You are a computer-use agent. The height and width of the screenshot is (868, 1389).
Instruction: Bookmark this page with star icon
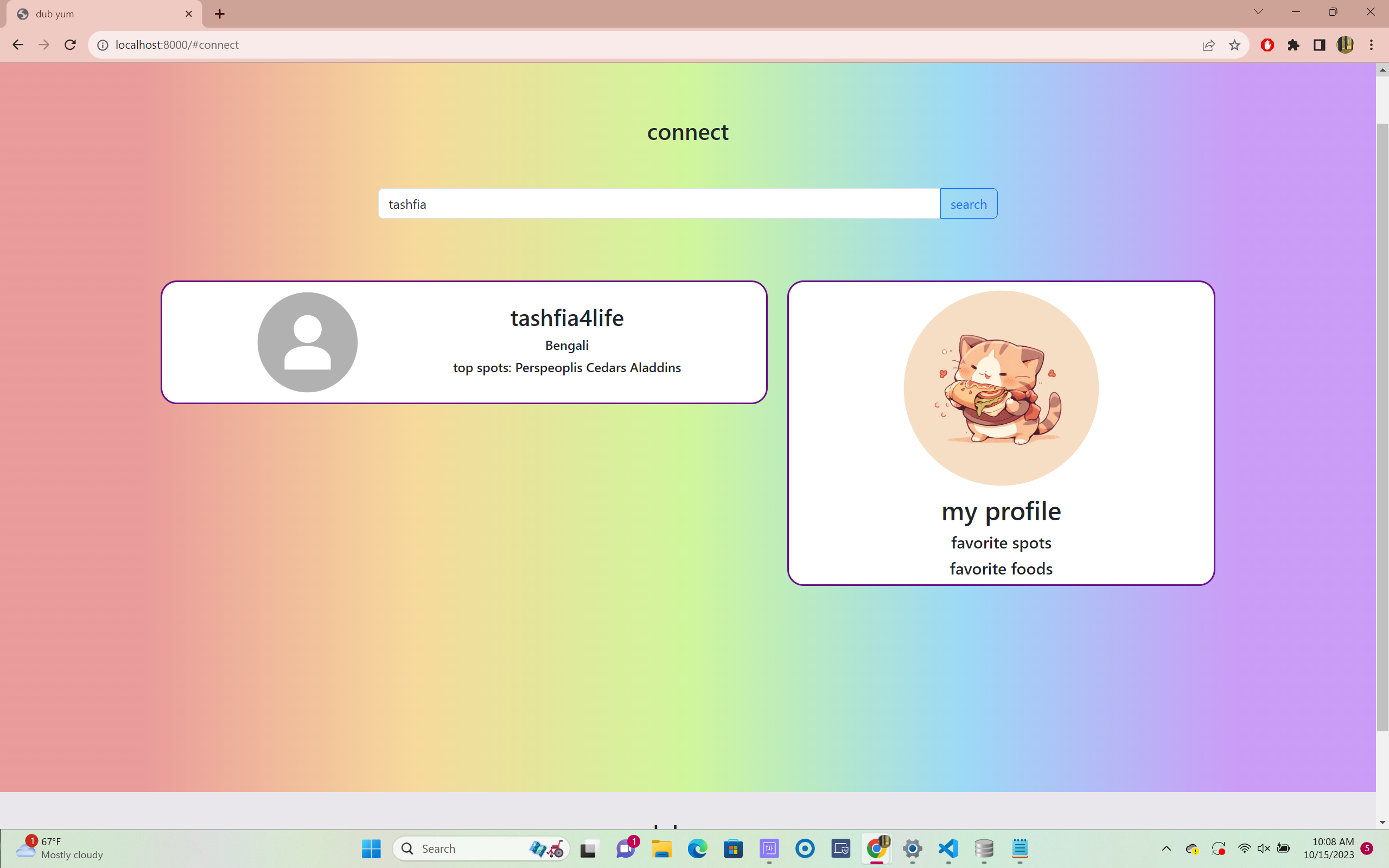coord(1234,45)
